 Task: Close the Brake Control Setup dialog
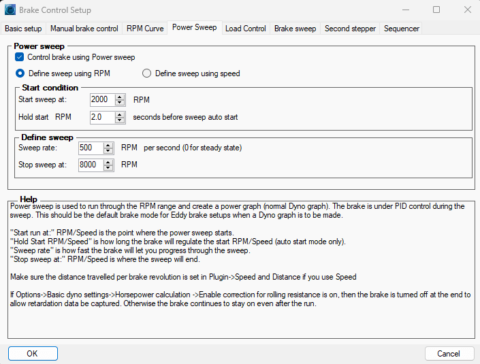tap(467, 10)
